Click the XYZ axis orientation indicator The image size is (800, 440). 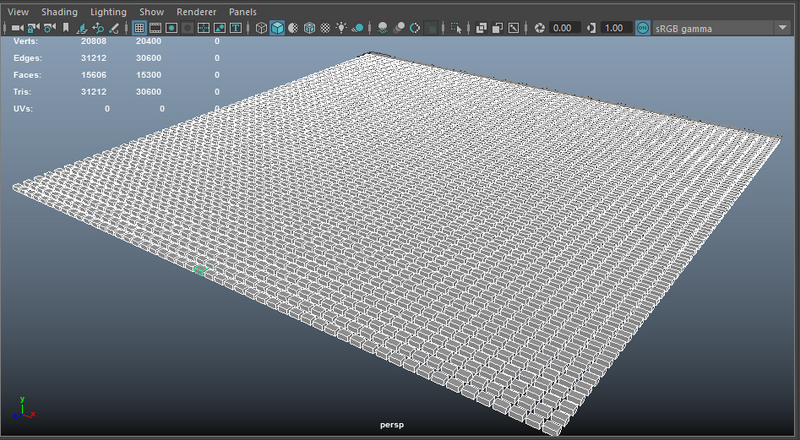(x=23, y=408)
